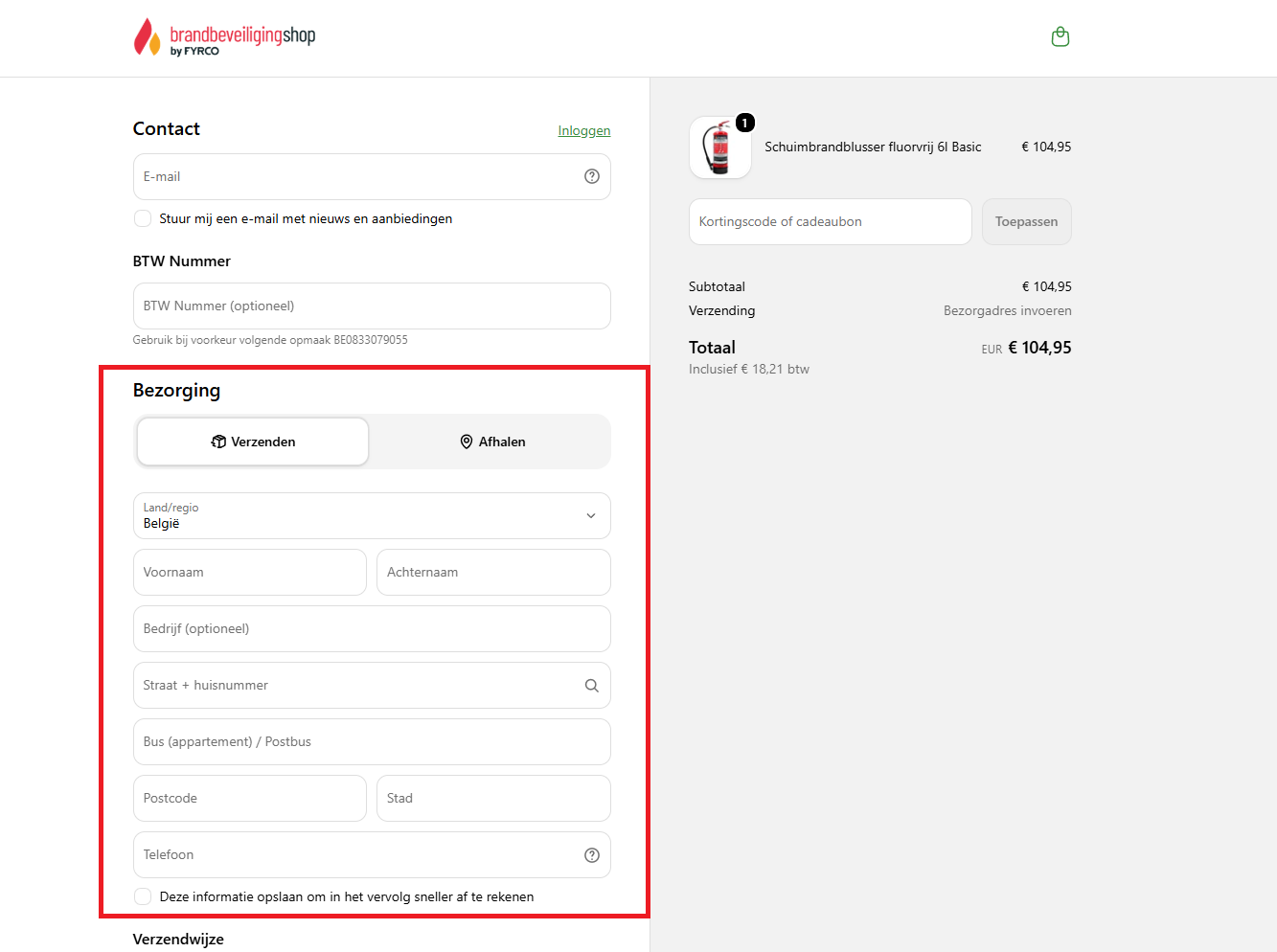This screenshot has height=952, width=1277.
Task: Show the e-mail field help question mark
Action: (x=592, y=176)
